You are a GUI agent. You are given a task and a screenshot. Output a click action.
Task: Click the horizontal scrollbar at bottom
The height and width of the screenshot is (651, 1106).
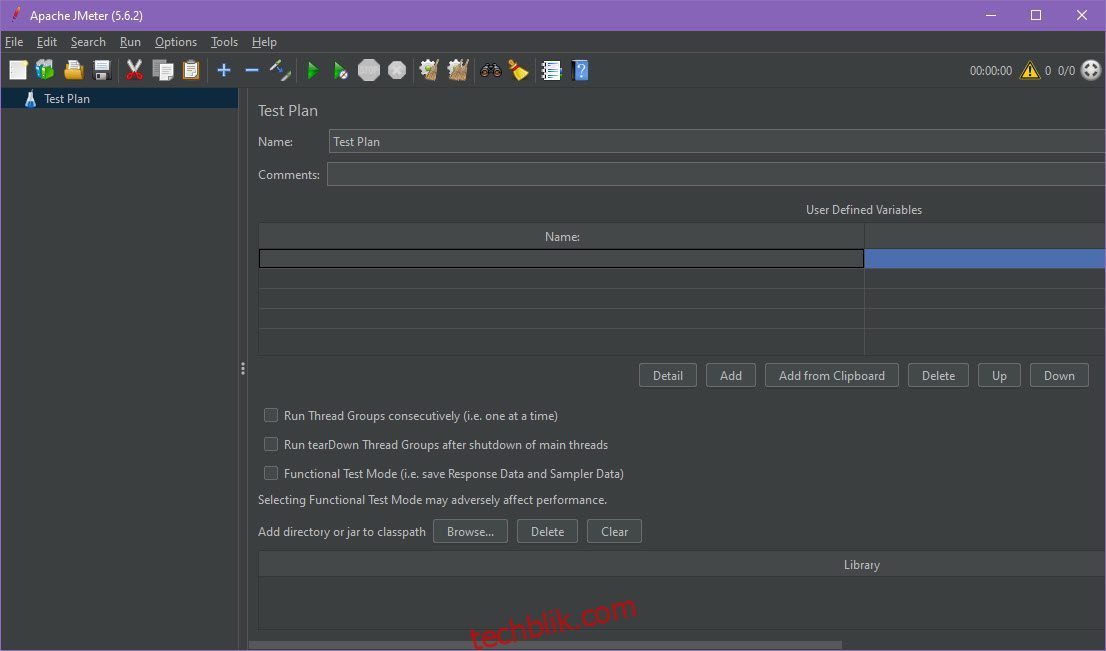[x=546, y=645]
